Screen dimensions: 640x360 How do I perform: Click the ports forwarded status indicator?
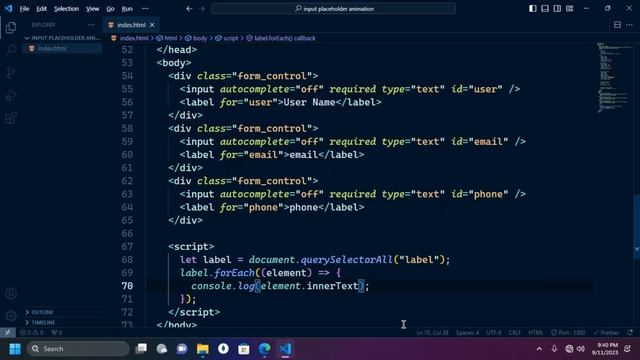pos(57,333)
